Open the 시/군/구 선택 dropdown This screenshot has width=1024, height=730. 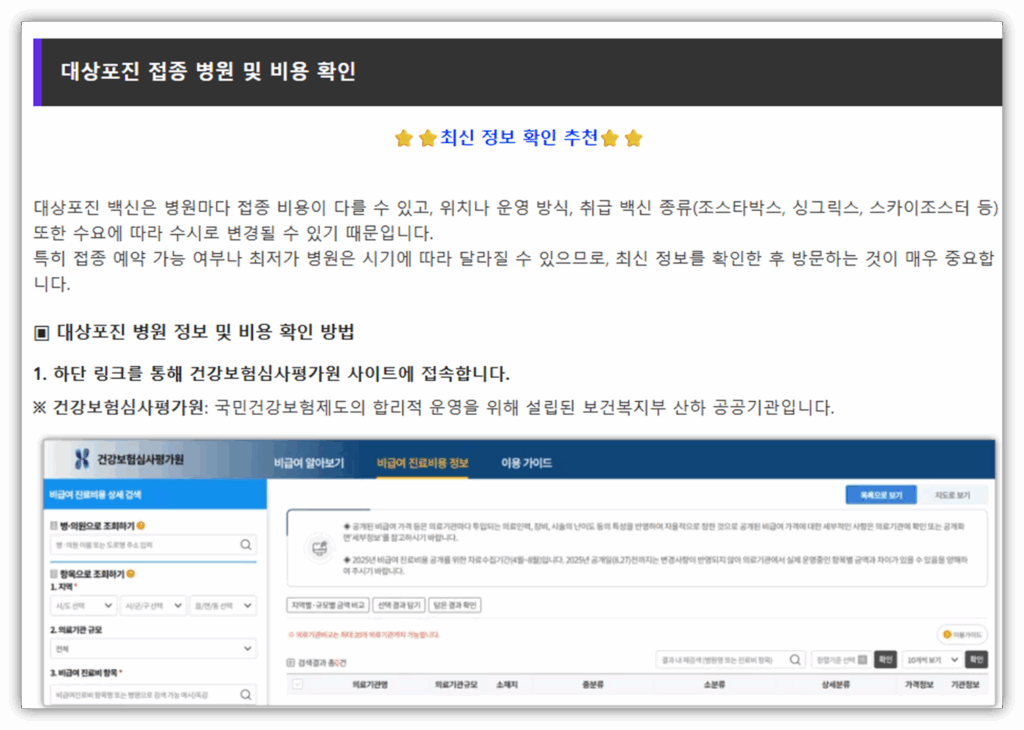coord(153,605)
